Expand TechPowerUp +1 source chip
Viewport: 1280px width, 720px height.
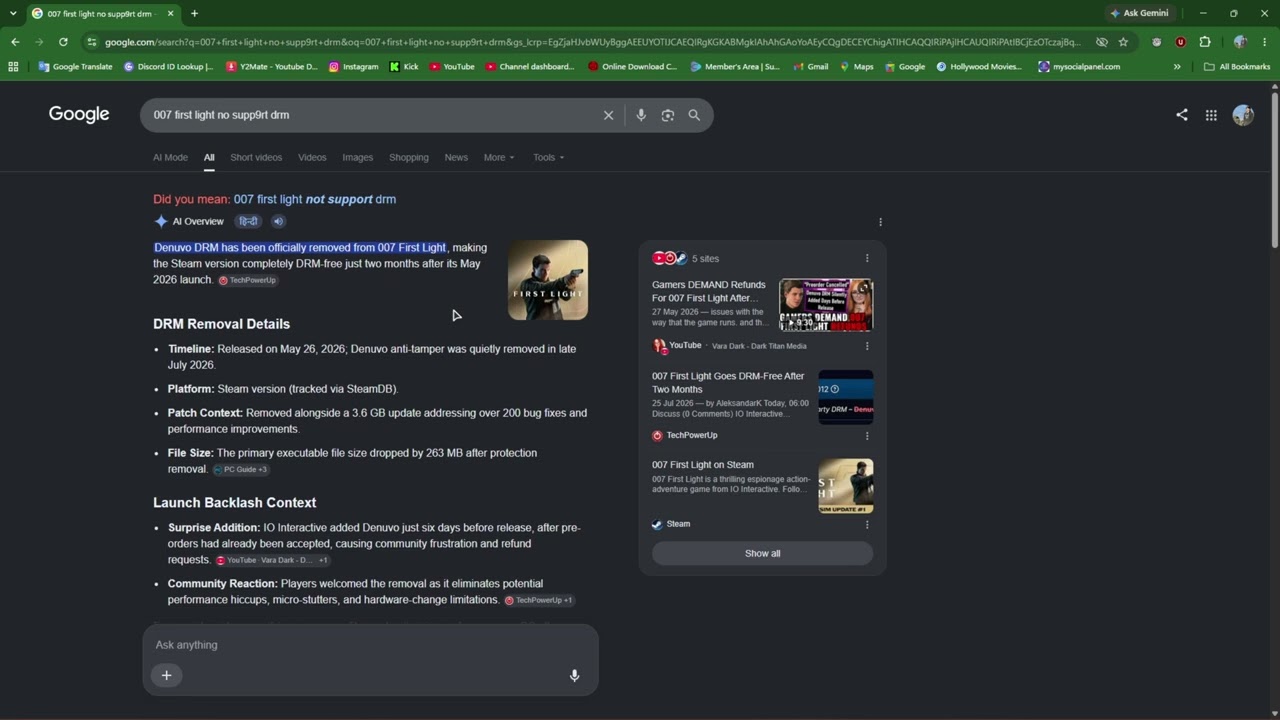pyautogui.click(x=538, y=600)
